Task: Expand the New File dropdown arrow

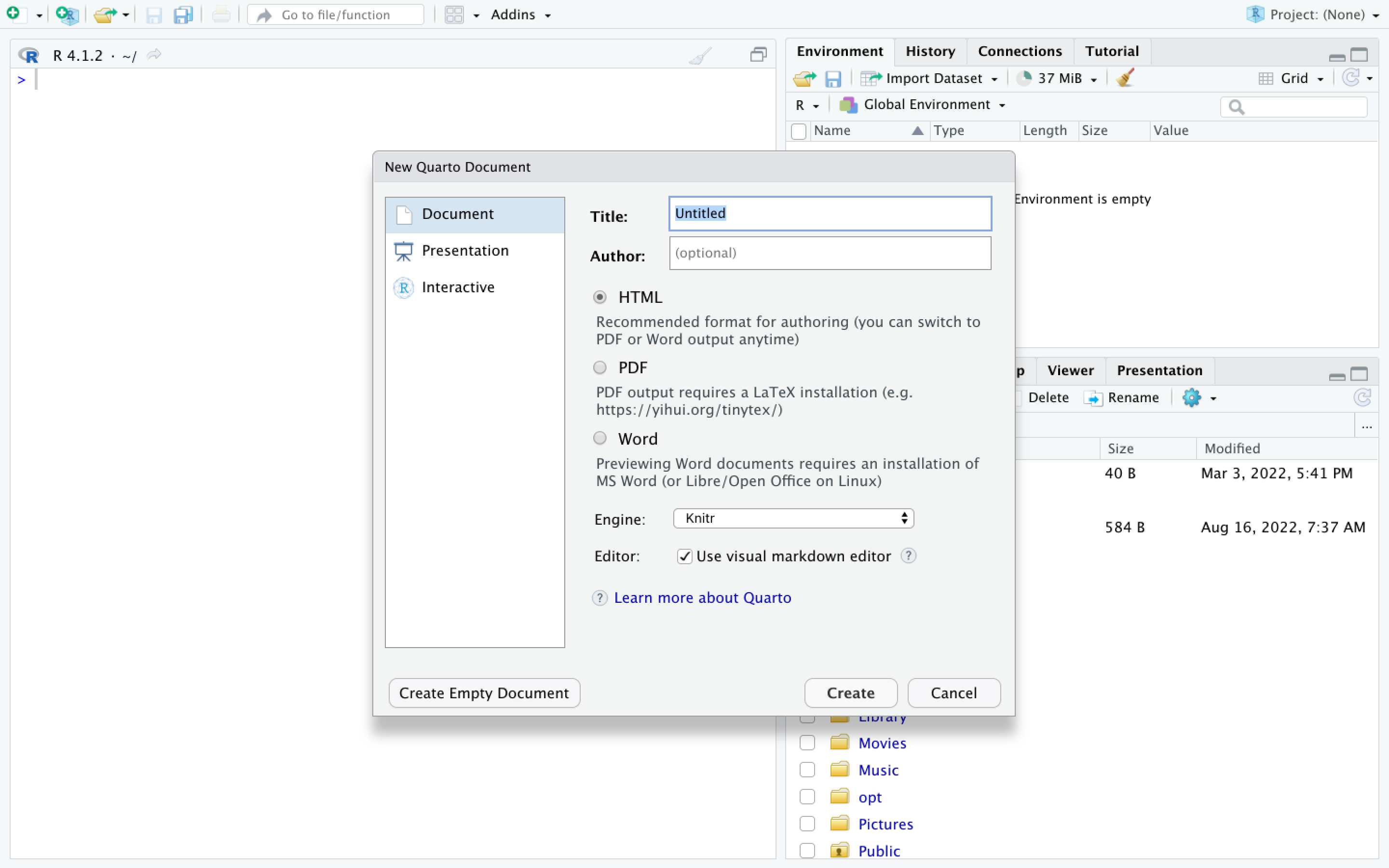Action: [x=39, y=15]
